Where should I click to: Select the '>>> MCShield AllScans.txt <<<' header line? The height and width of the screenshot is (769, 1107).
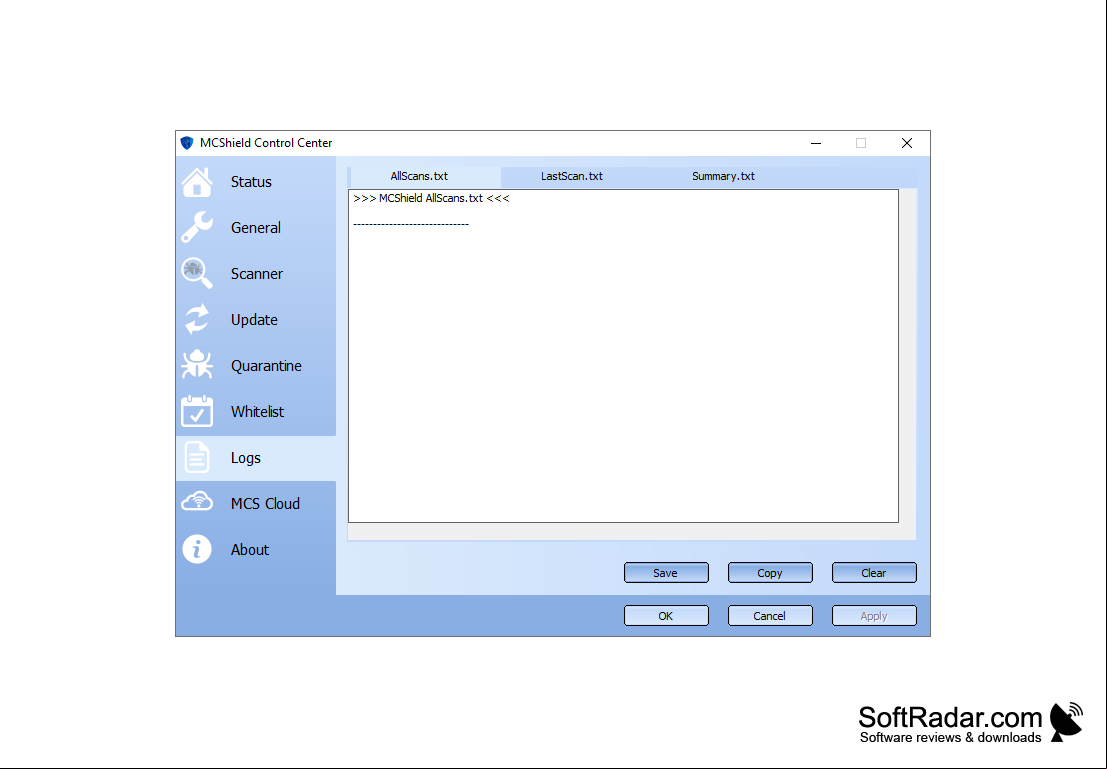coord(431,198)
